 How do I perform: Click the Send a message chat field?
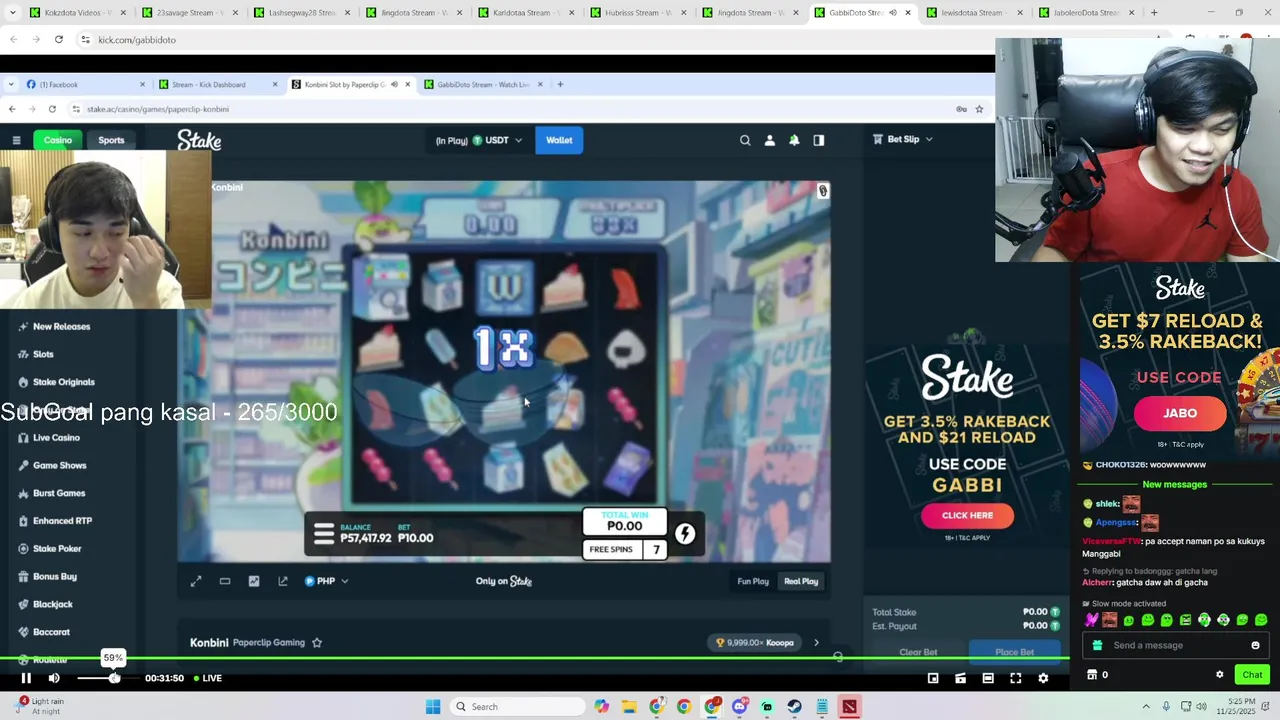tap(1176, 645)
